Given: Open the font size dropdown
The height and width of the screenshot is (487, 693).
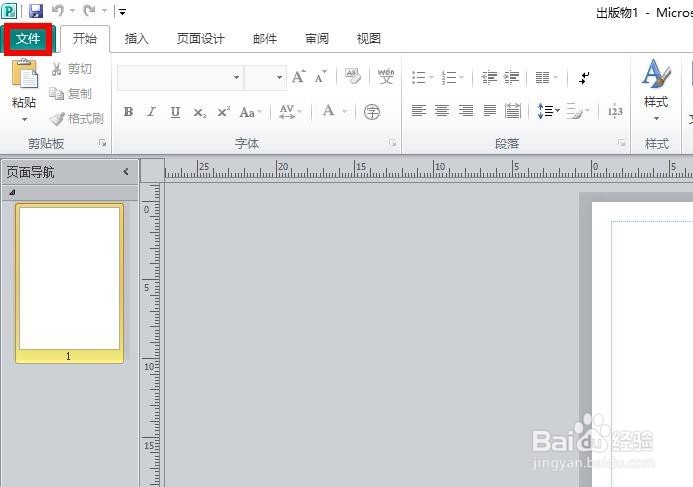Looking at the screenshot, I should click(x=279, y=78).
